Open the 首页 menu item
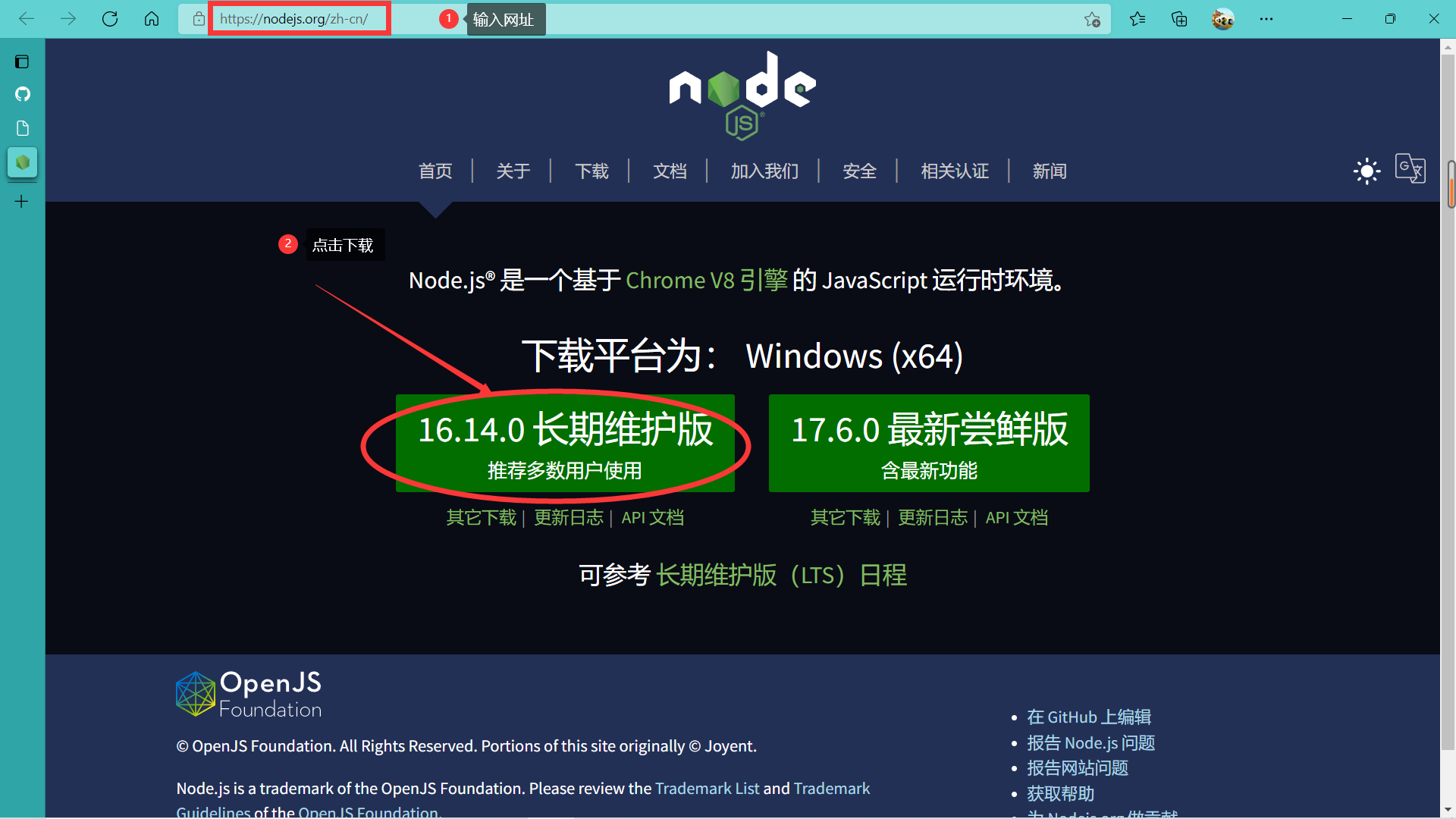The image size is (1456, 819). tap(435, 171)
